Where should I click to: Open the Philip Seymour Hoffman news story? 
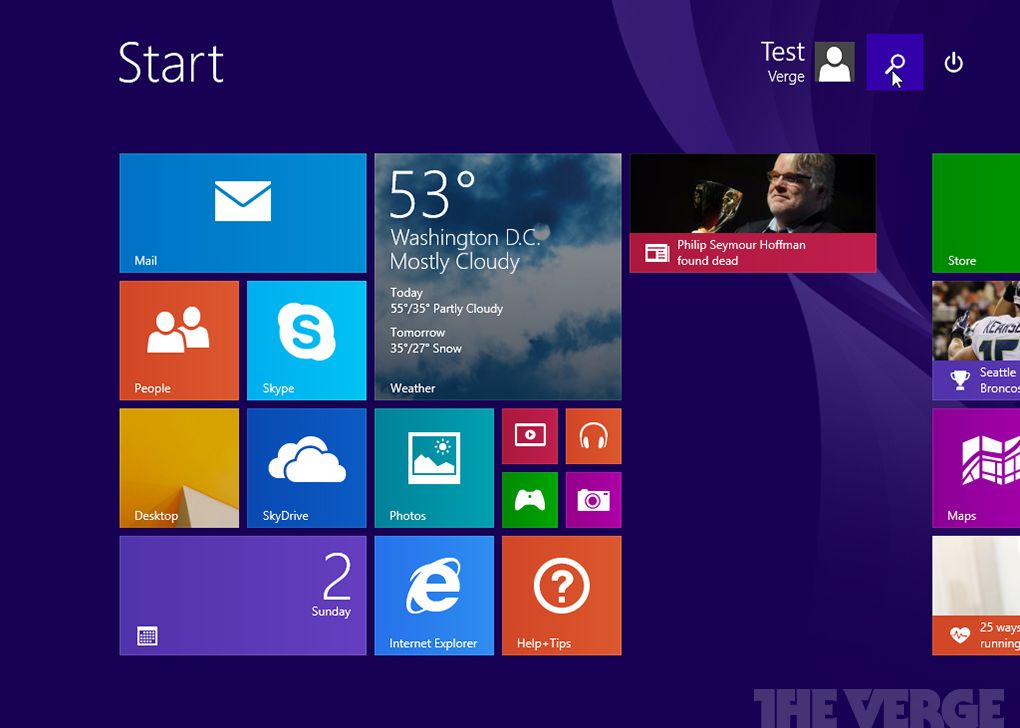(752, 212)
